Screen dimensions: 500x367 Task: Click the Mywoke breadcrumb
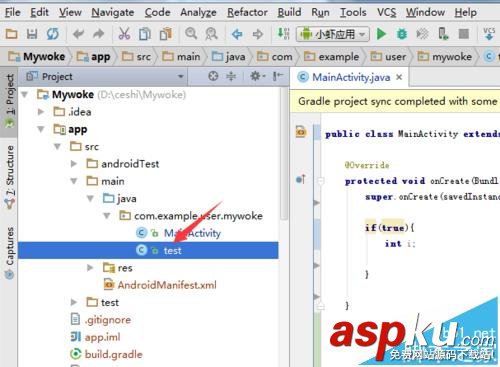tap(37, 57)
